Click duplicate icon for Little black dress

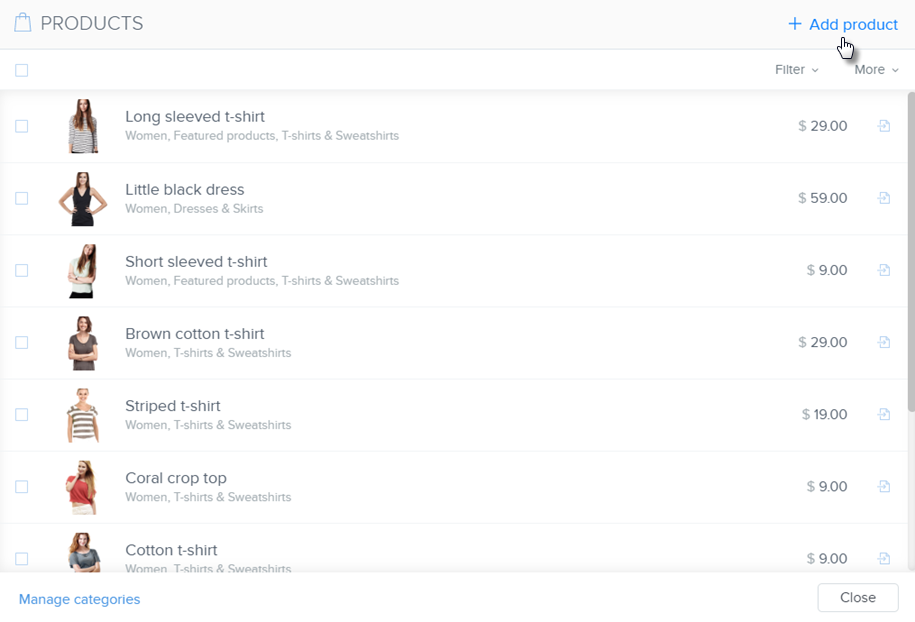point(884,198)
